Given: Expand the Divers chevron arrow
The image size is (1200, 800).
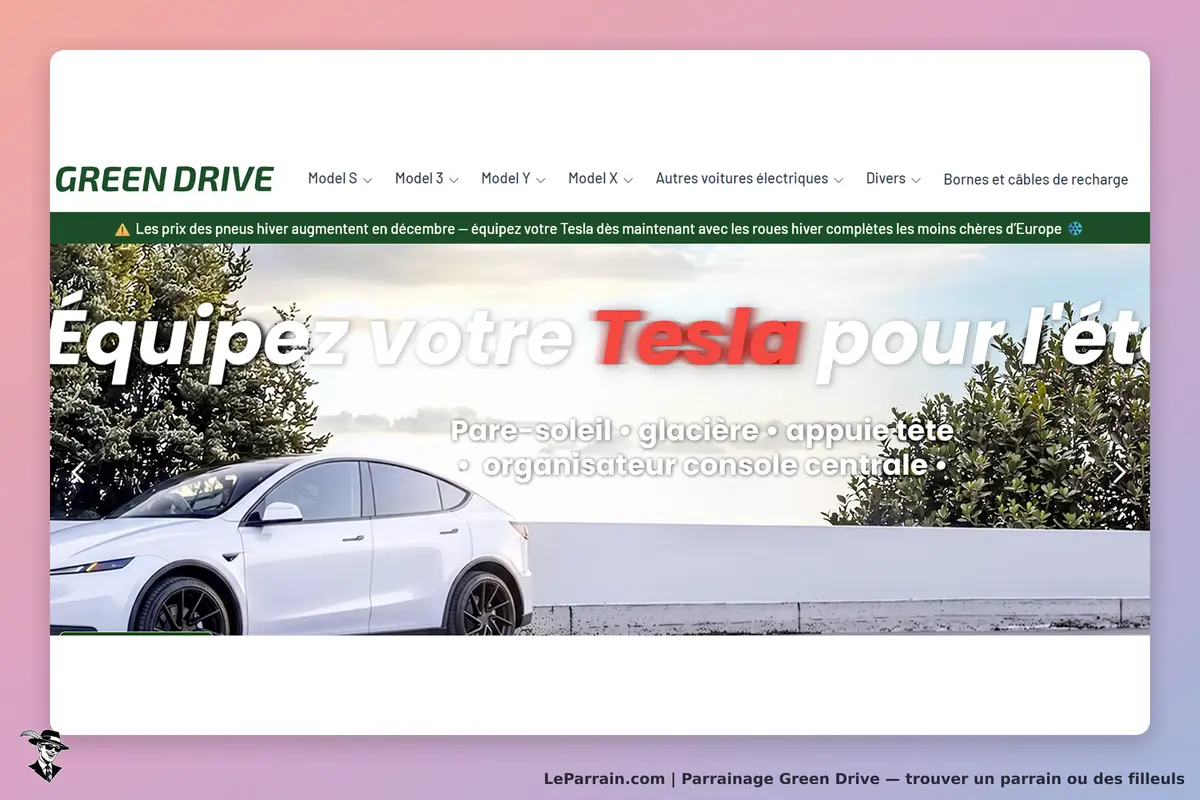Looking at the screenshot, I should pyautogui.click(x=916, y=180).
